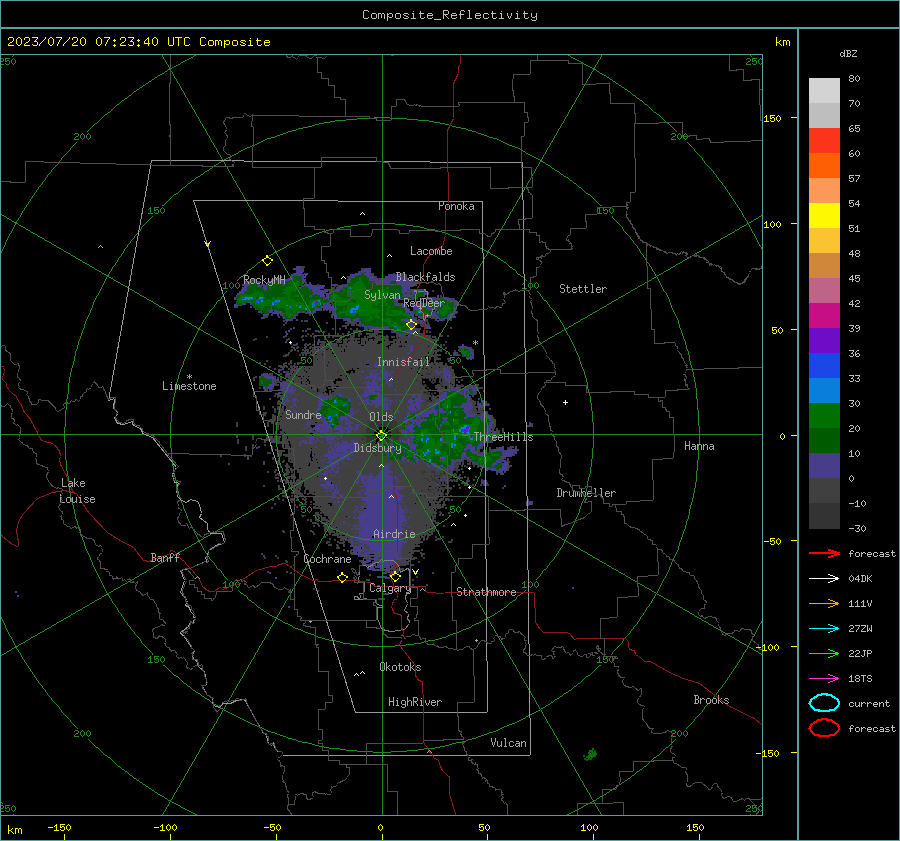This screenshot has width=900, height=841.
Task: Click the Drumheller city label
Action: click(x=586, y=493)
